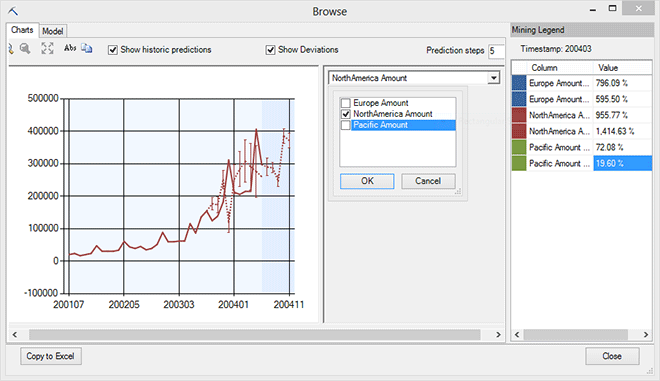The height and width of the screenshot is (381, 660).
Task: Minimize the Browse window
Action: (x=593, y=9)
